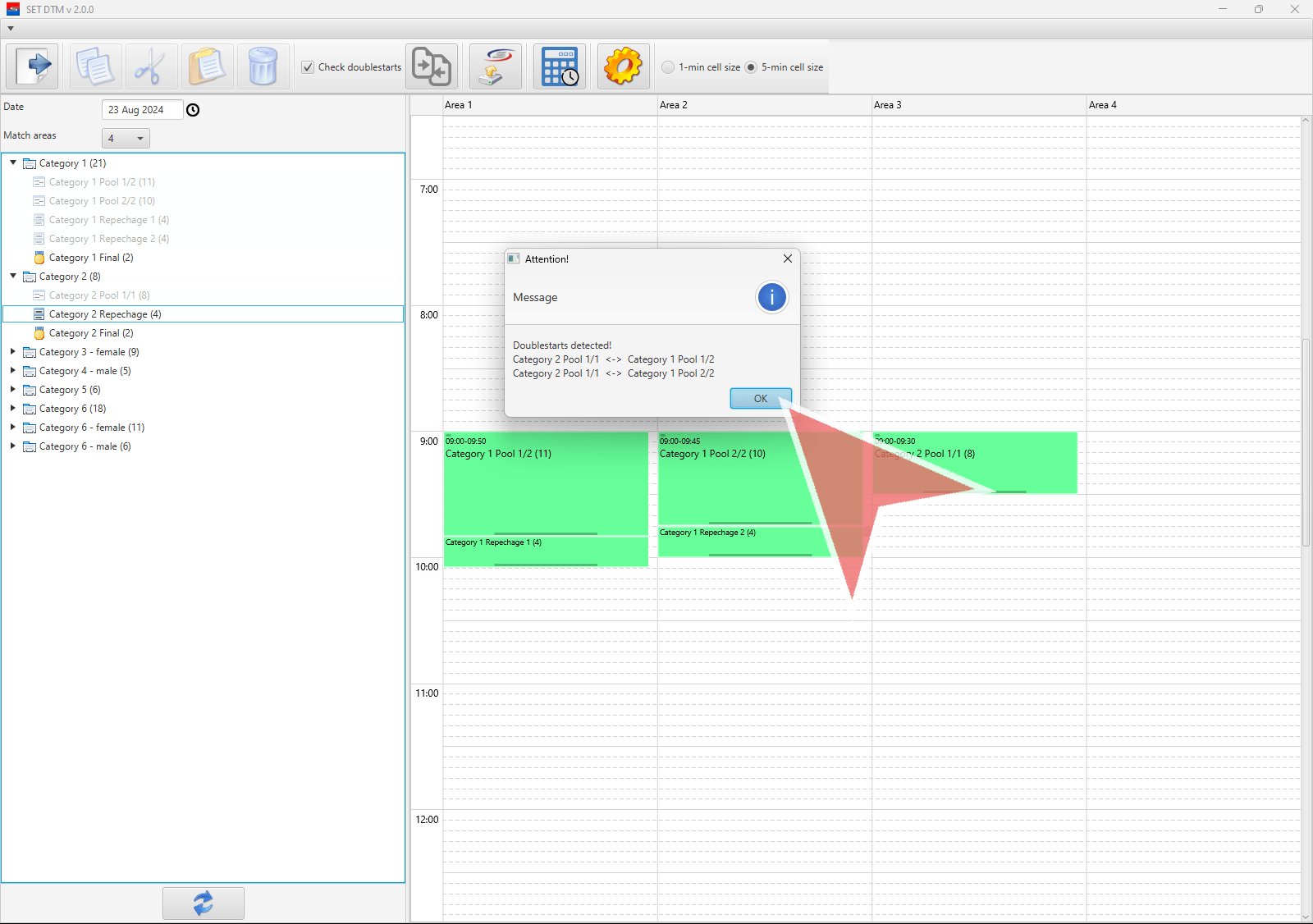Select Category 1 Final tree item

click(x=91, y=258)
